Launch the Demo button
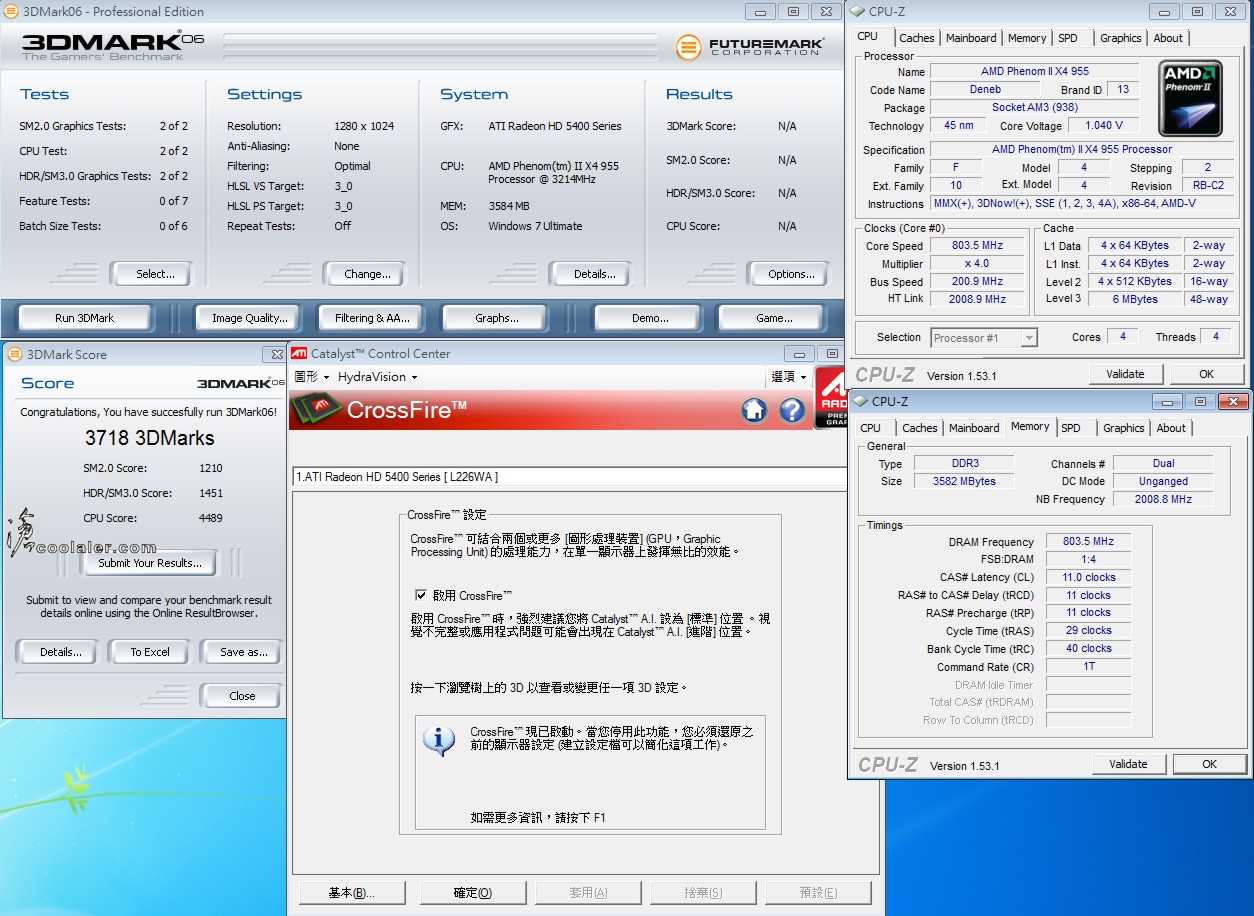Viewport: 1254px width, 916px height. pyautogui.click(x=650, y=318)
